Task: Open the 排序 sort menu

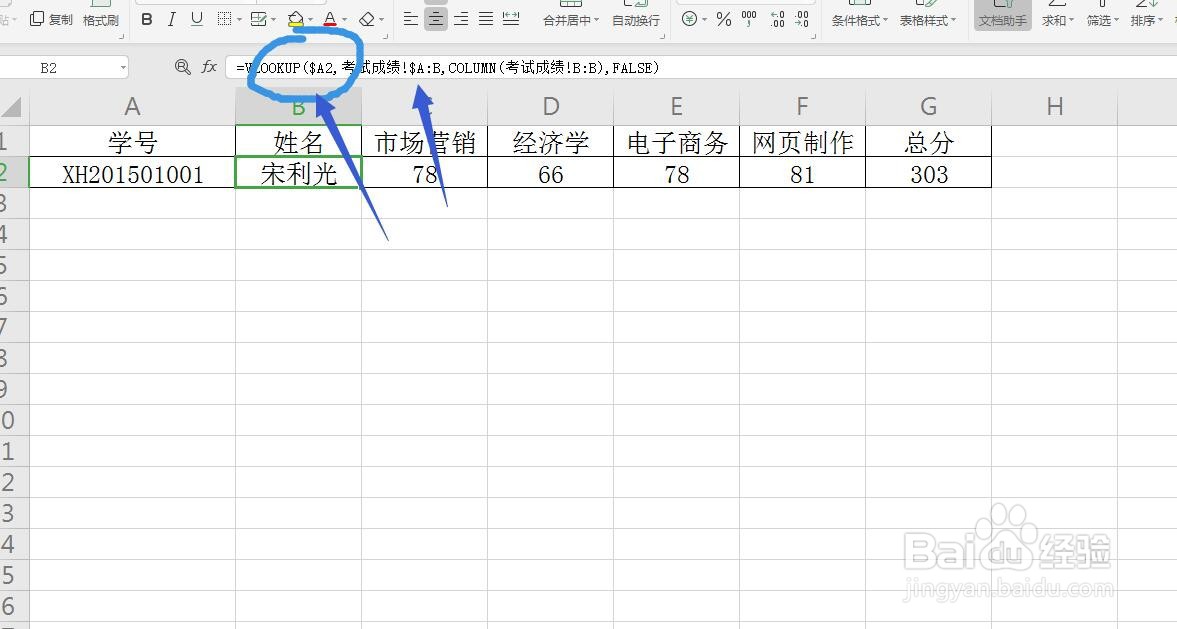Action: click(x=1146, y=19)
